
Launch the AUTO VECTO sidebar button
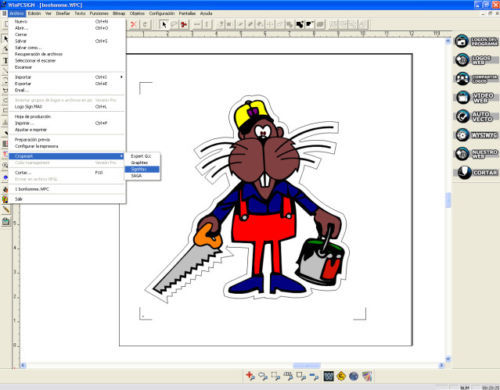coord(476,116)
